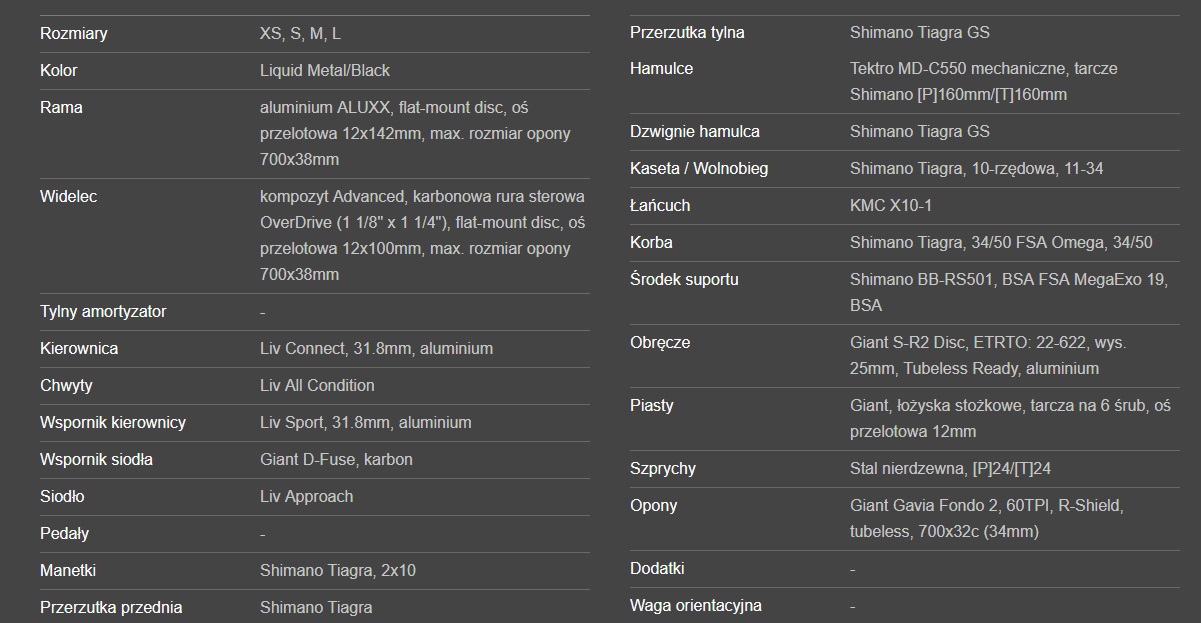Viewport: 1201px width, 623px height.
Task: Select the Wspornik kierownicy label
Action: (113, 422)
